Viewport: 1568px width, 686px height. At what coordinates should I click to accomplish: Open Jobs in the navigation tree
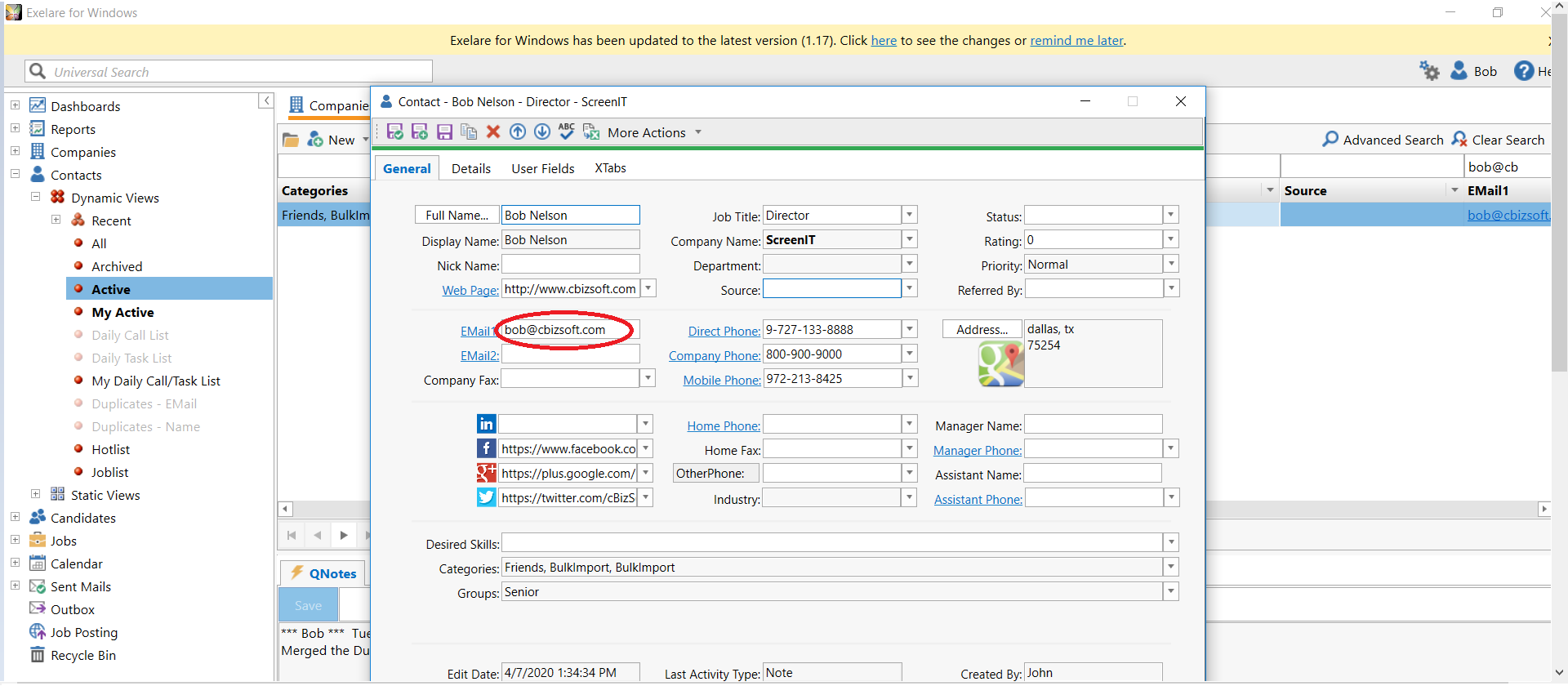pos(63,541)
